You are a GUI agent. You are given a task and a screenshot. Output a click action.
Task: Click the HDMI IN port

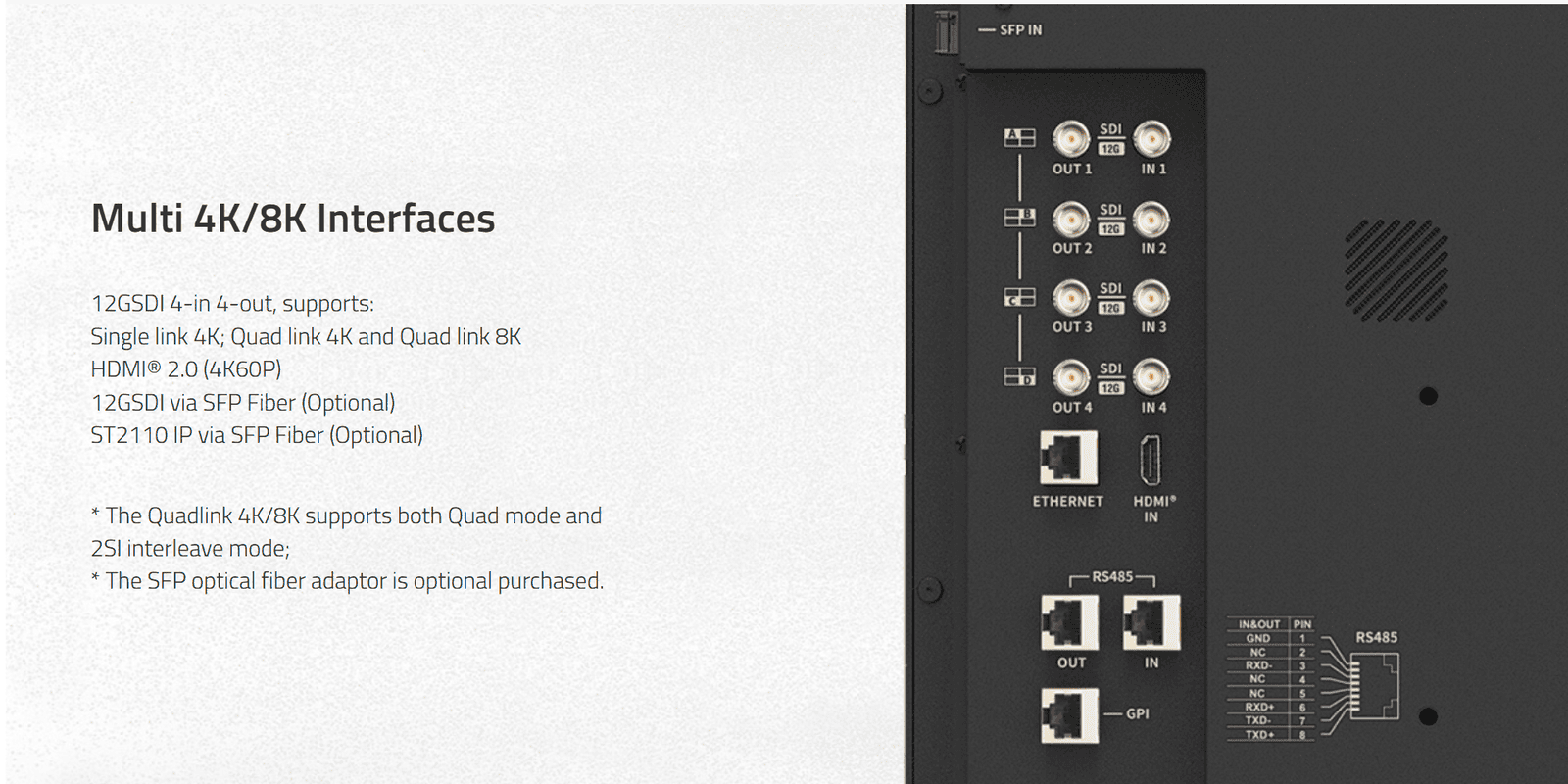[x=1151, y=460]
